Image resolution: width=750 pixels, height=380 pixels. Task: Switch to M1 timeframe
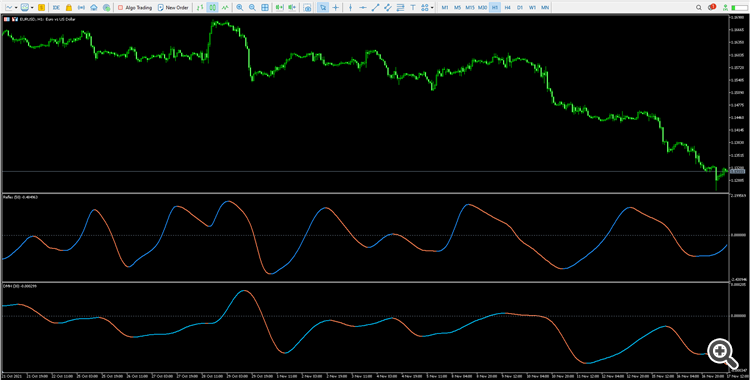coord(445,8)
